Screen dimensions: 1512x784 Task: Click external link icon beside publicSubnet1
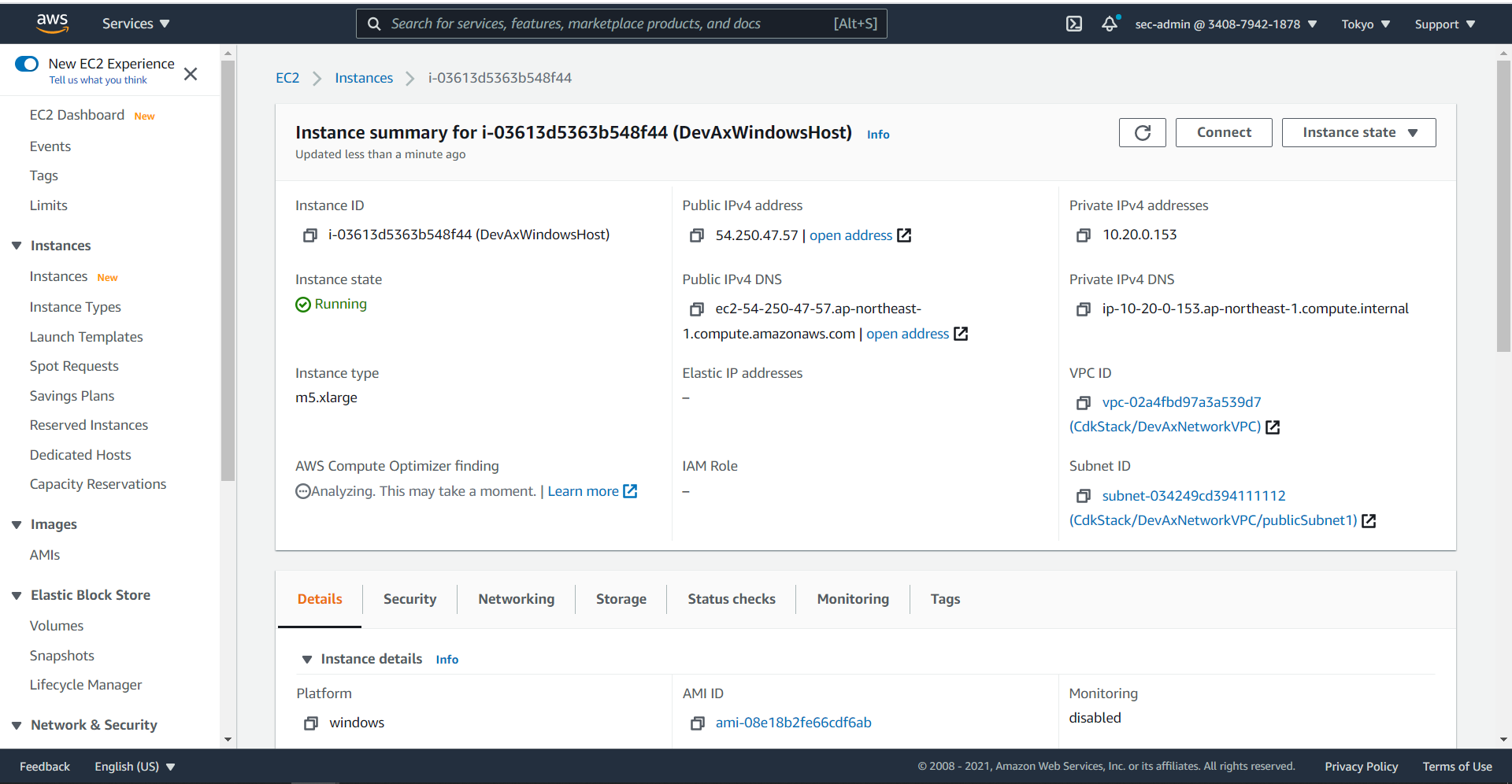1369,520
